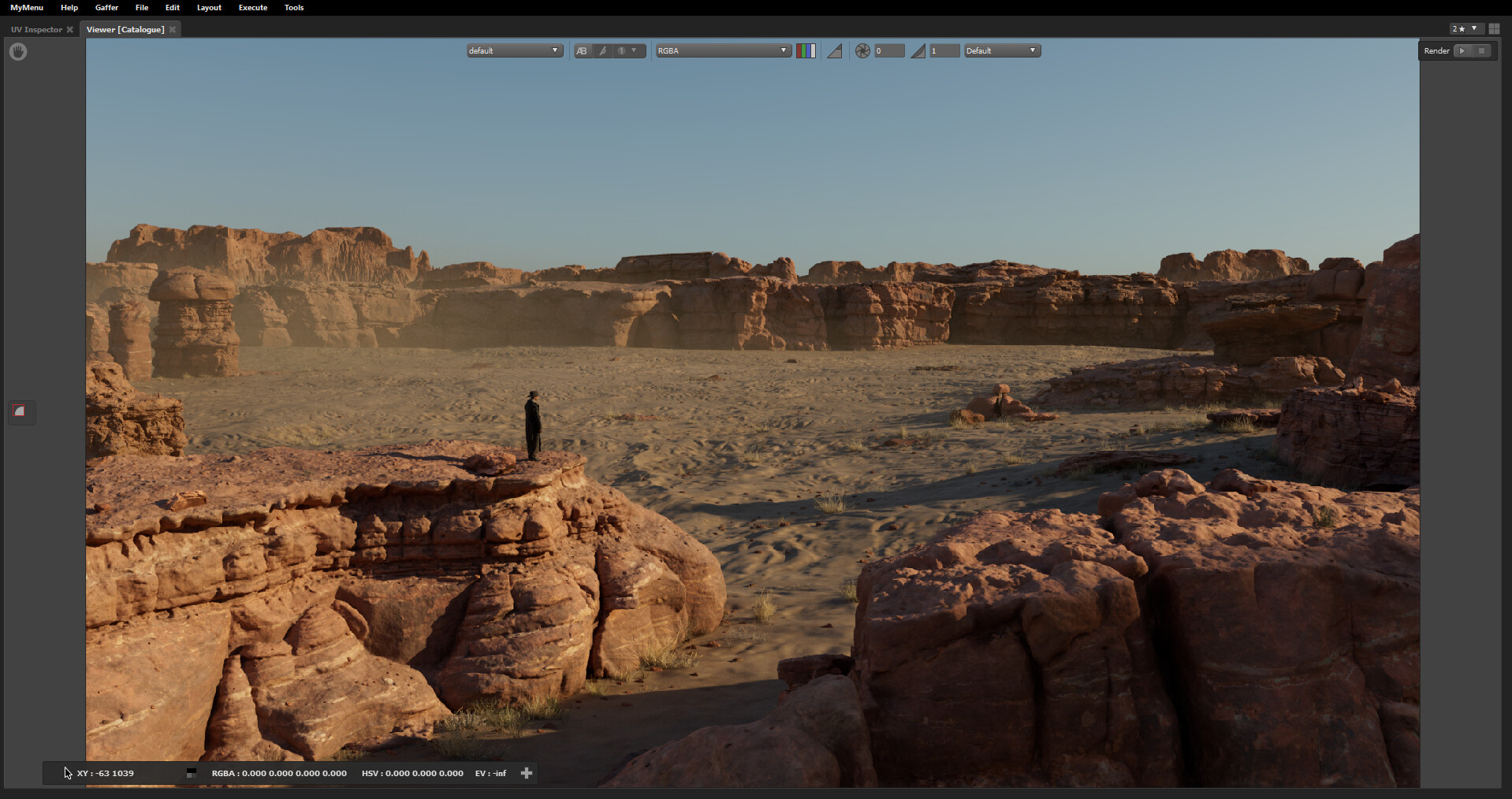
Task: Click the stop button next to Render
Action: pyautogui.click(x=1483, y=50)
